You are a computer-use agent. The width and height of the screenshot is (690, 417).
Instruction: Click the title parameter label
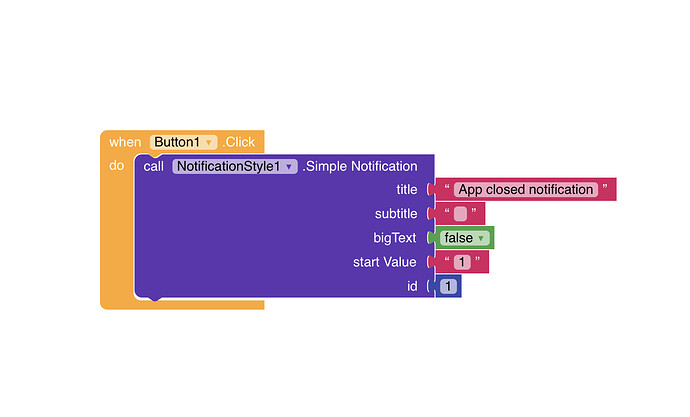click(x=407, y=190)
